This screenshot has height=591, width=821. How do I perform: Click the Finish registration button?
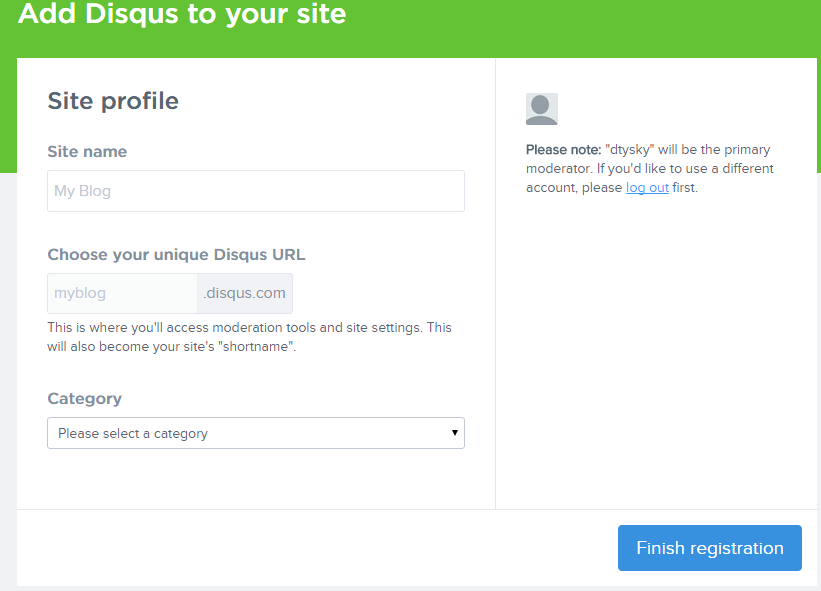click(709, 548)
